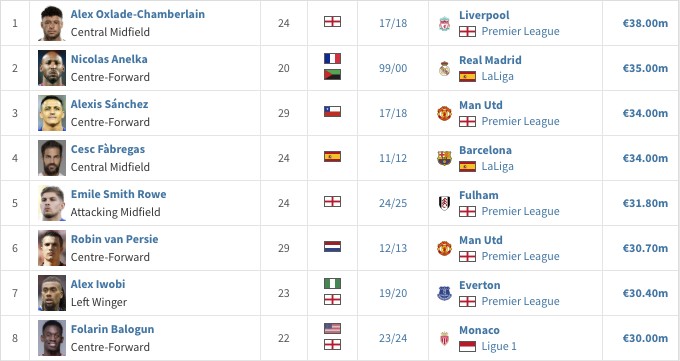This screenshot has height=361, width=680.
Task: Click Cesc Fàbregas's portrait thumbnail
Action: [52, 158]
